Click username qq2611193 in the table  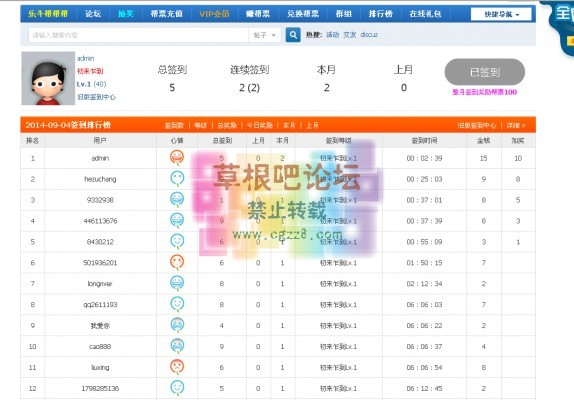click(100, 304)
